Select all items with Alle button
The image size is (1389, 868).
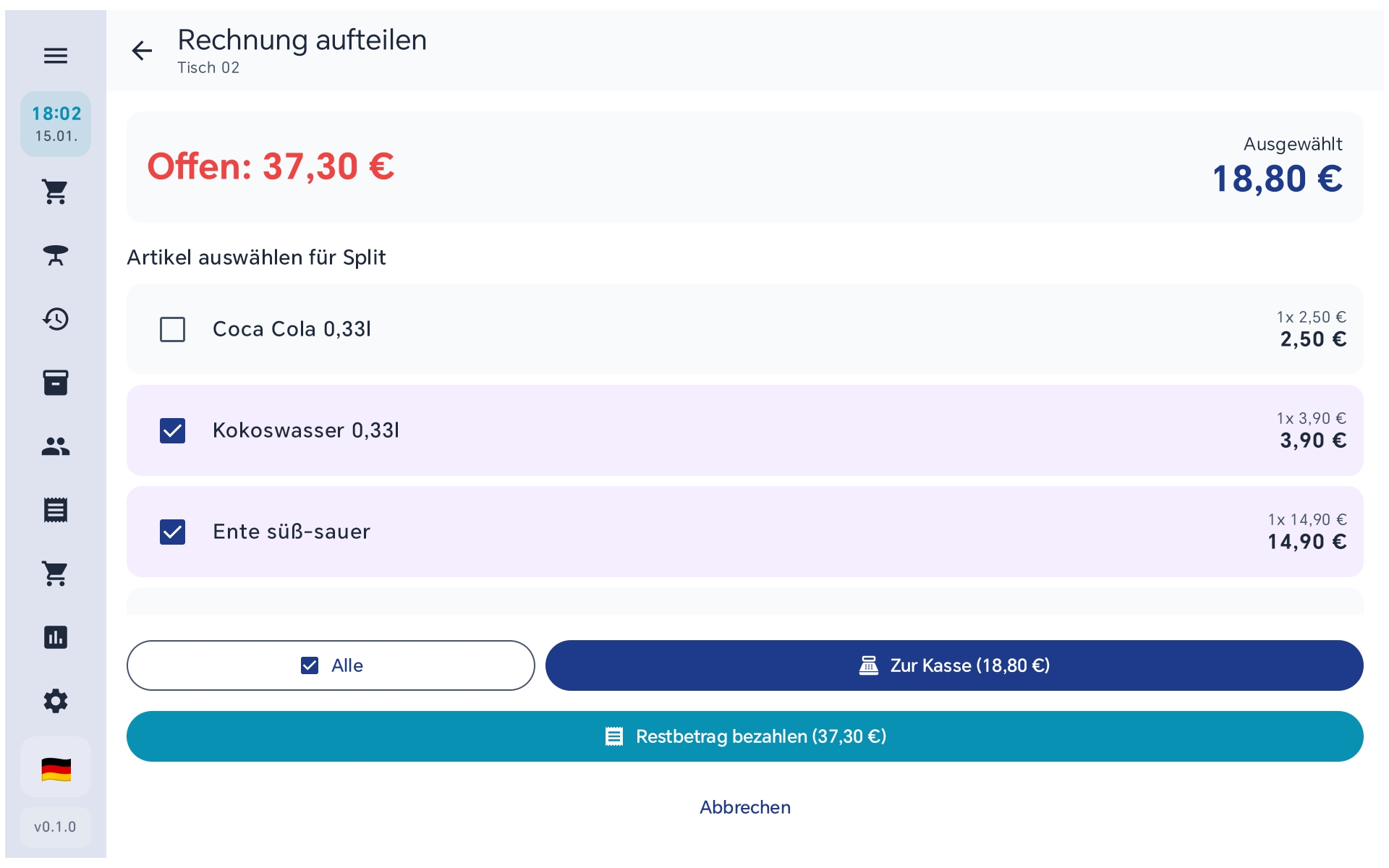[331, 665]
